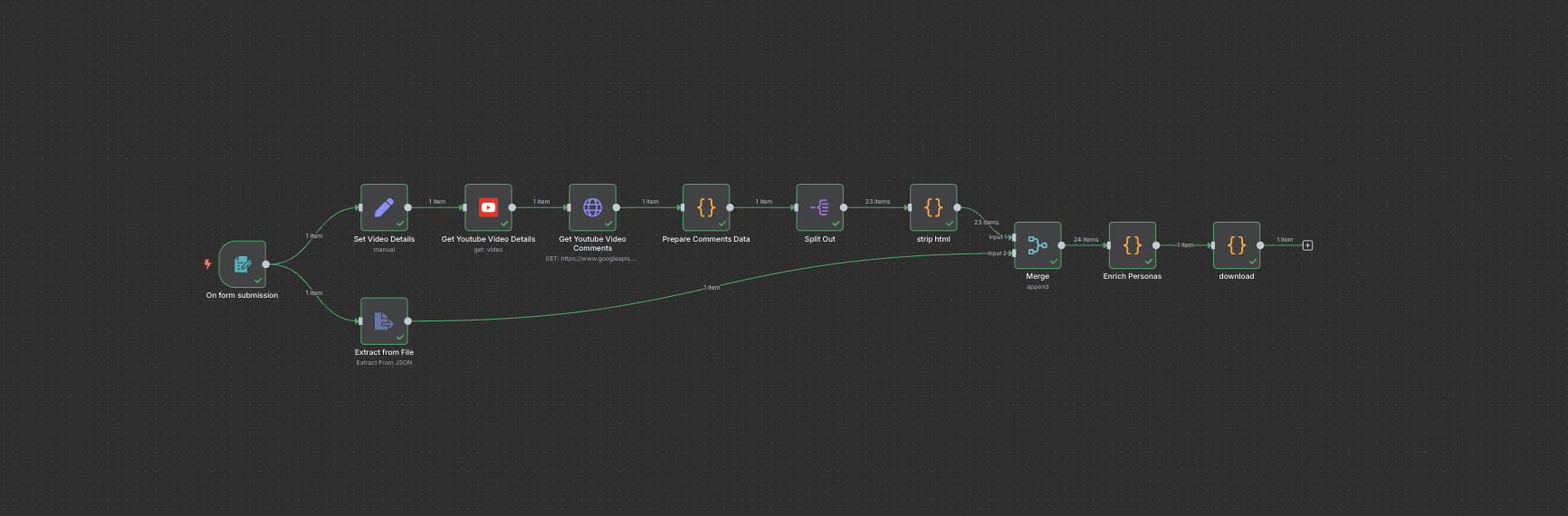Screen dimensions: 1568x516
Task: Open the Extract from File node
Action: click(384, 321)
